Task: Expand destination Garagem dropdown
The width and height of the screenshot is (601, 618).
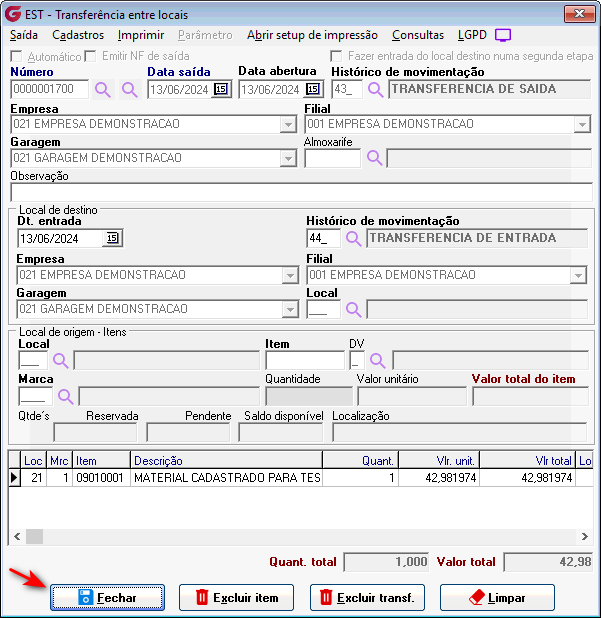Action: point(290,309)
